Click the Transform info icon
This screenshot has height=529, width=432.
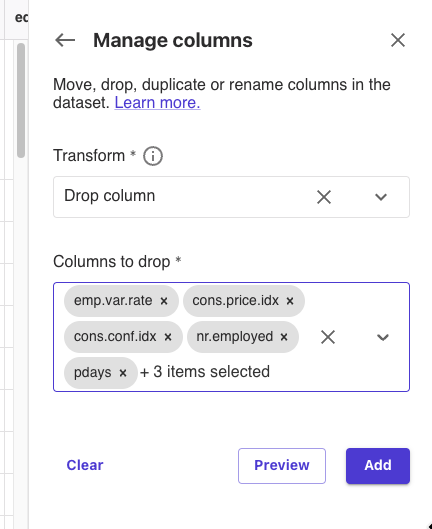[x=153, y=156]
